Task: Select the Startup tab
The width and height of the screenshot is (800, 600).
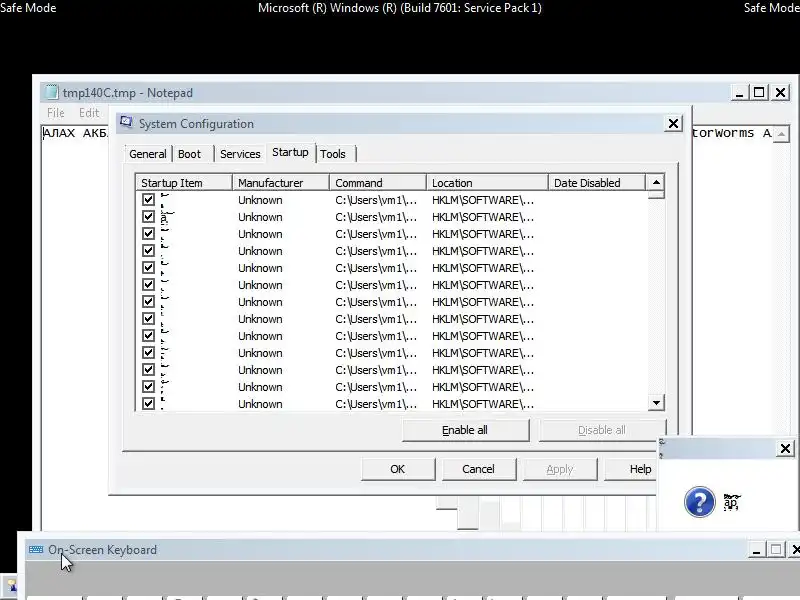Action: point(290,152)
